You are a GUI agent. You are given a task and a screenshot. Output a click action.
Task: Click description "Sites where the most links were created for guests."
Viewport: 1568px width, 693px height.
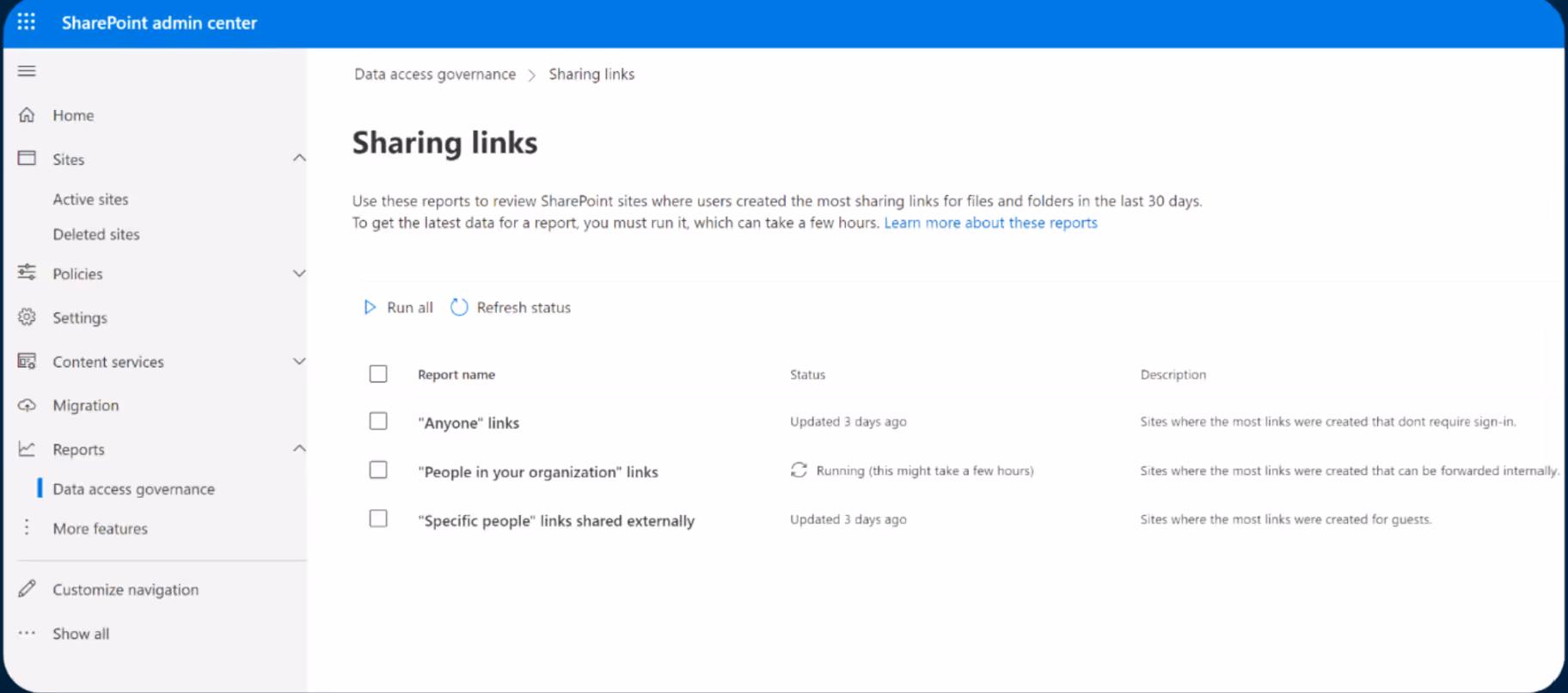1285,519
